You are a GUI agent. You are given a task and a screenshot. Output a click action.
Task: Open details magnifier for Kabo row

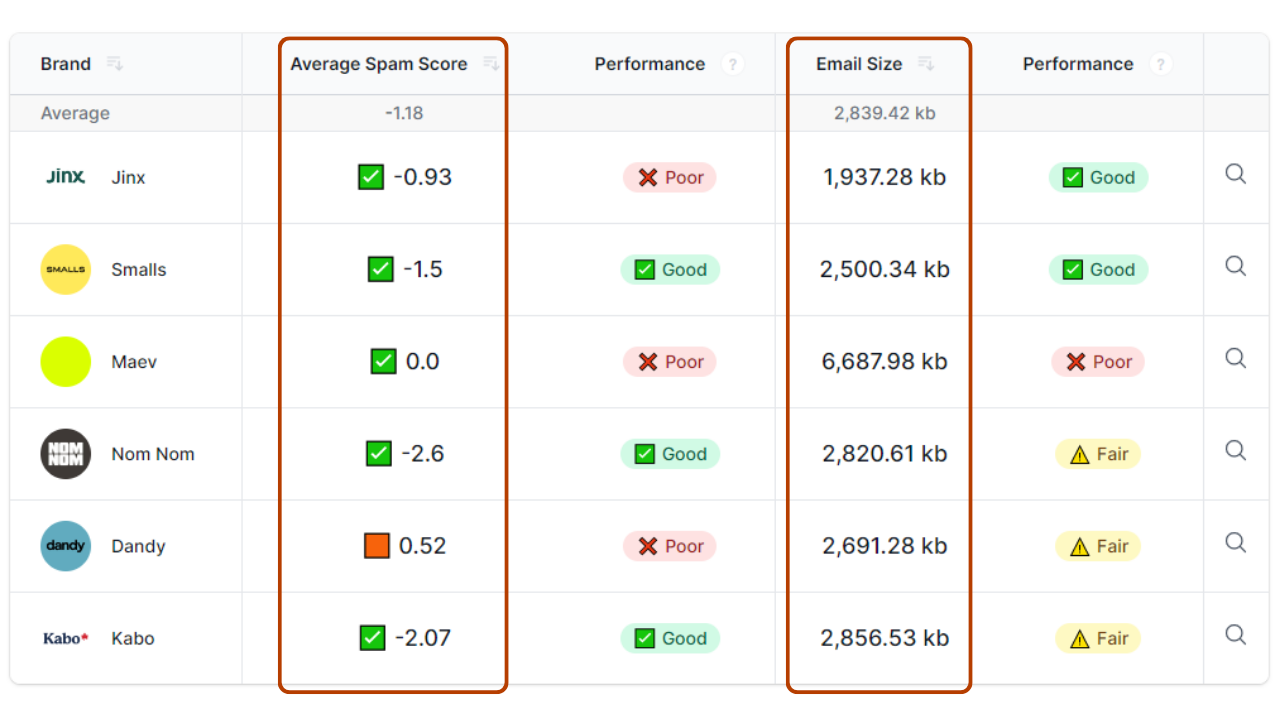click(x=1236, y=634)
